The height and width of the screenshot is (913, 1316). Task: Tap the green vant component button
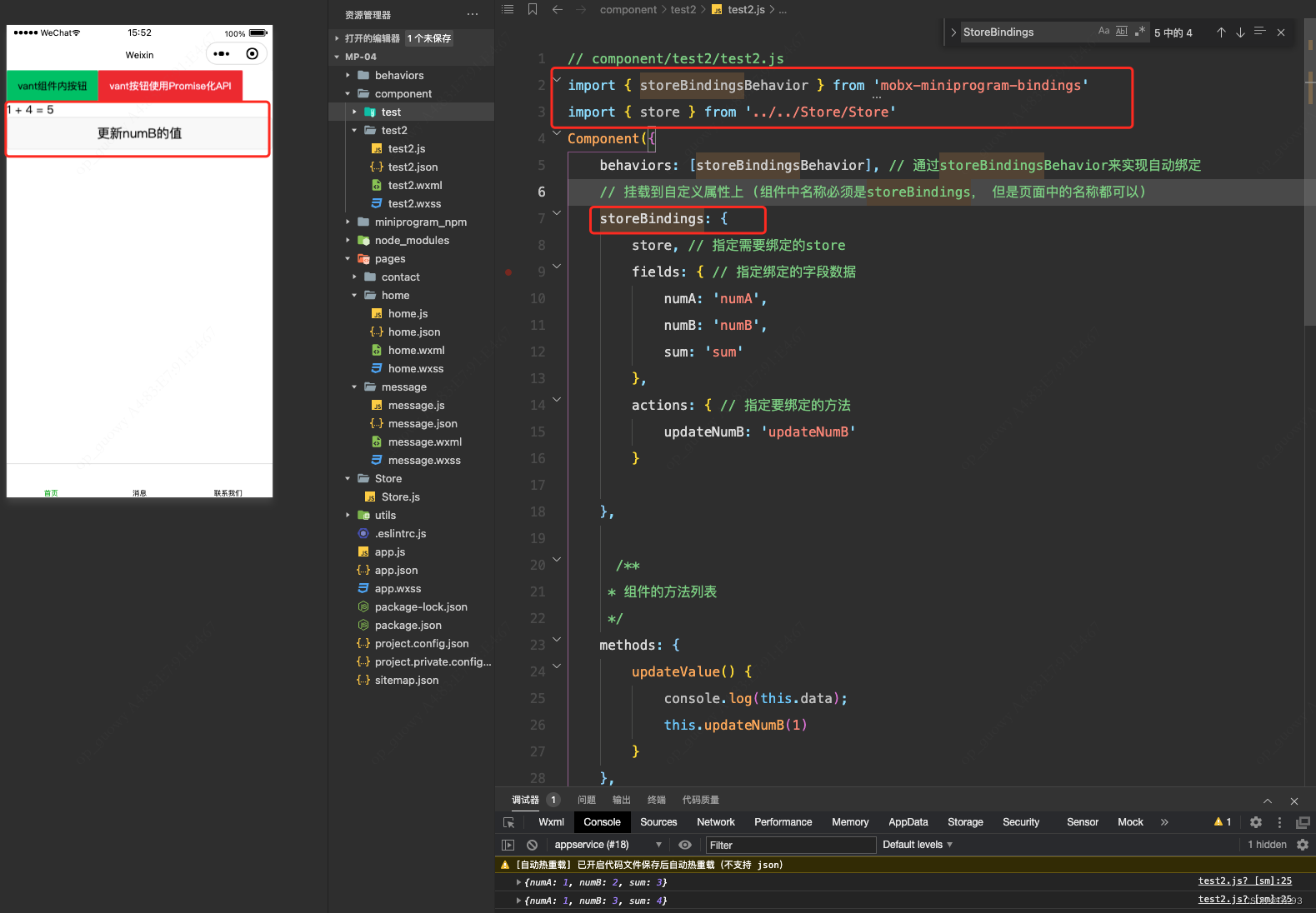pos(53,86)
